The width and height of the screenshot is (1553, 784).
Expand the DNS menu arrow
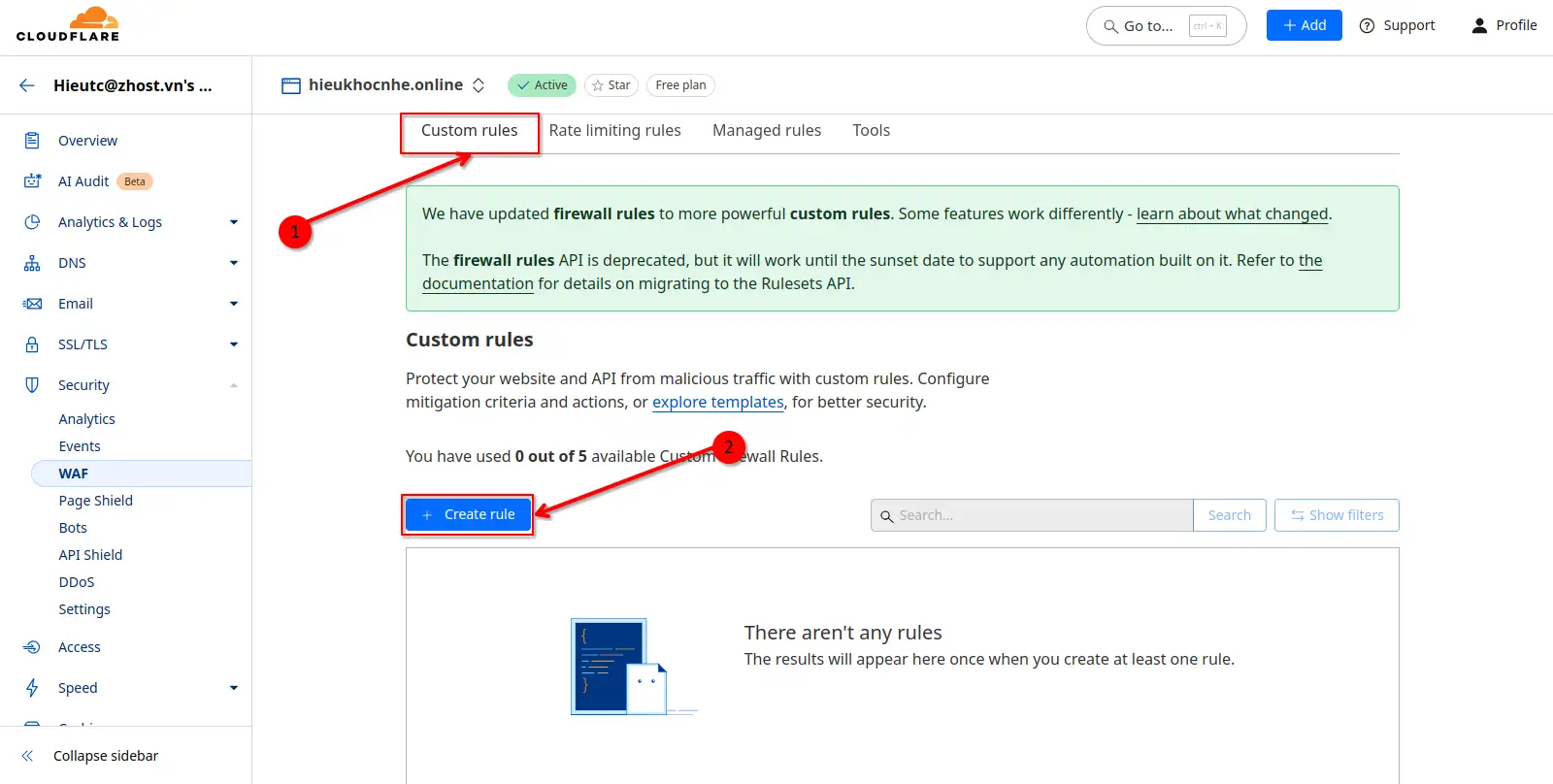(233, 263)
